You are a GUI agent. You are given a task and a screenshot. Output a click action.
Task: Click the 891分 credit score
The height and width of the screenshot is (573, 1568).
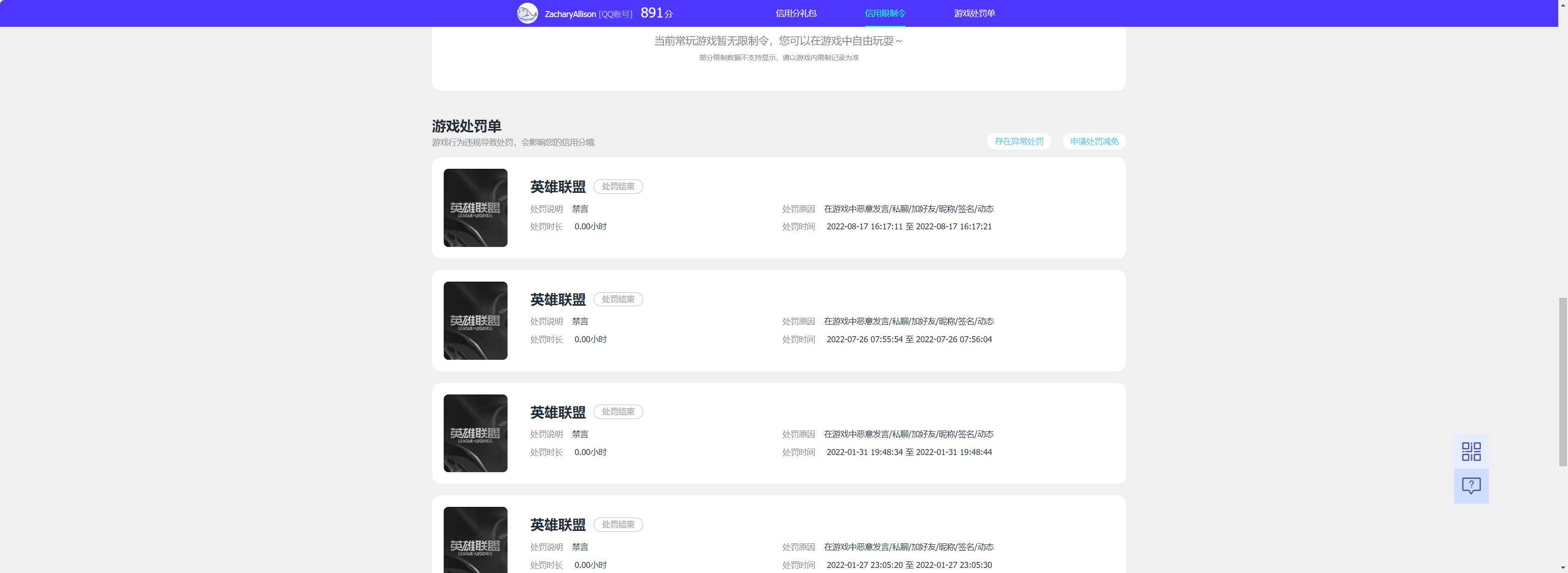tap(657, 13)
